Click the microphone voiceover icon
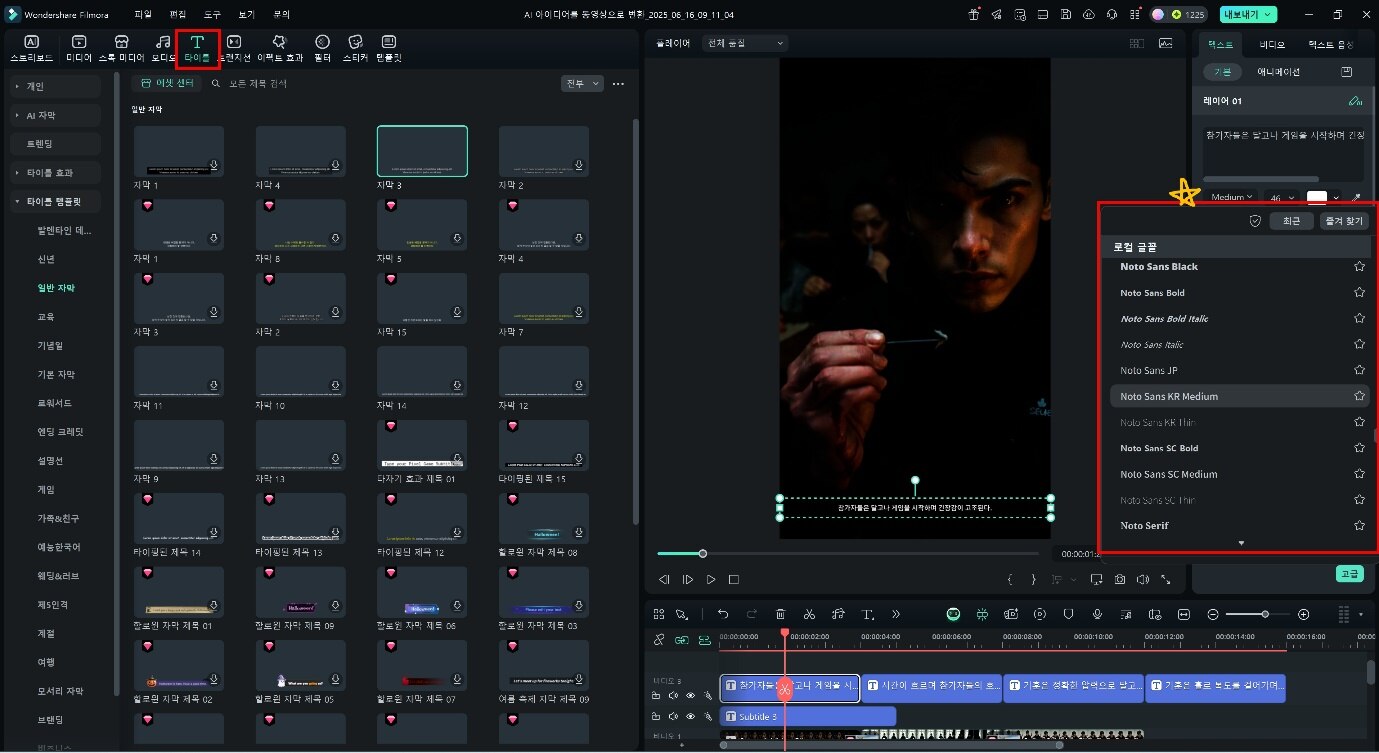Image resolution: width=1379 pixels, height=753 pixels. pos(1097,614)
